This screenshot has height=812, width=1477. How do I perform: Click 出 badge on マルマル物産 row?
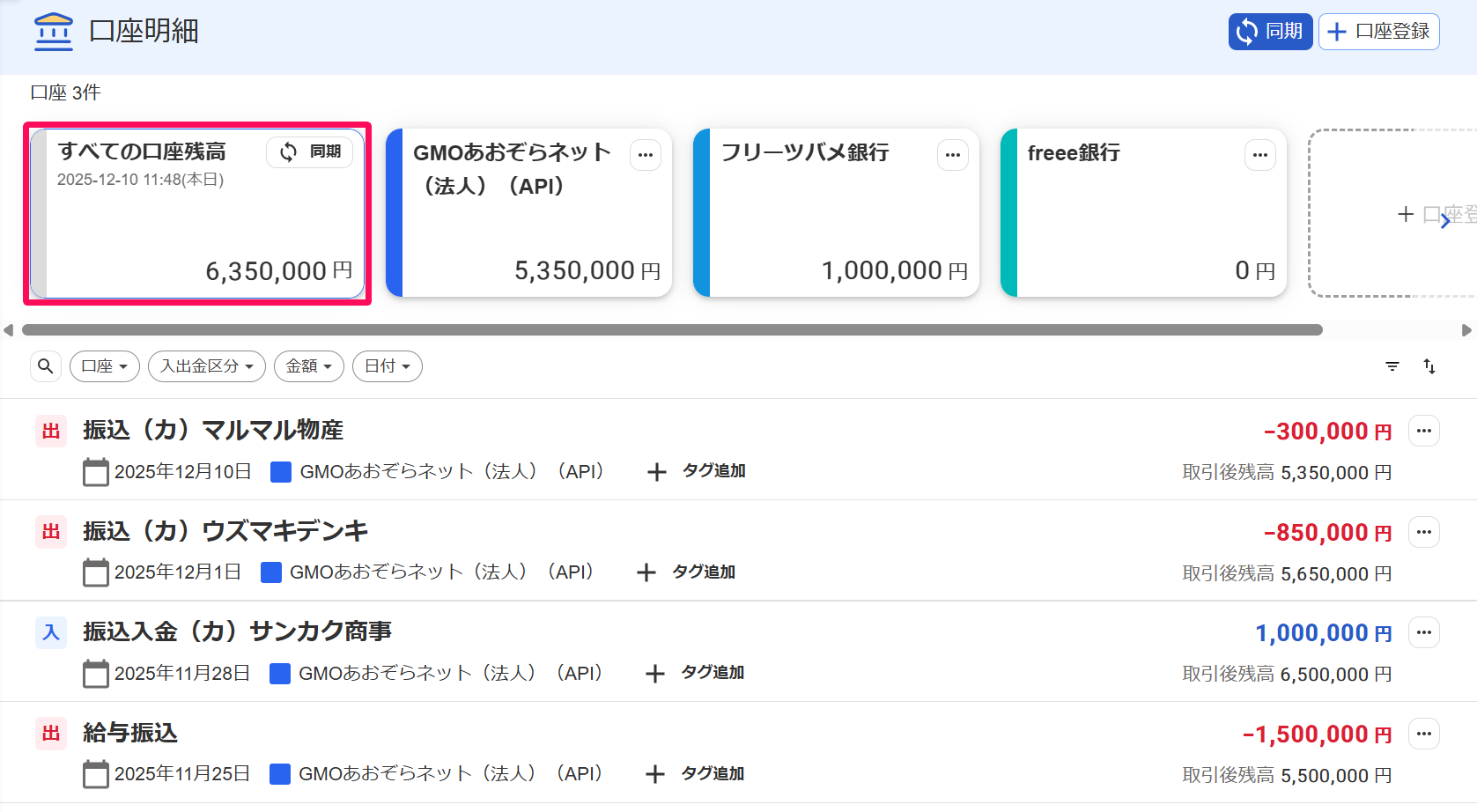pos(51,432)
